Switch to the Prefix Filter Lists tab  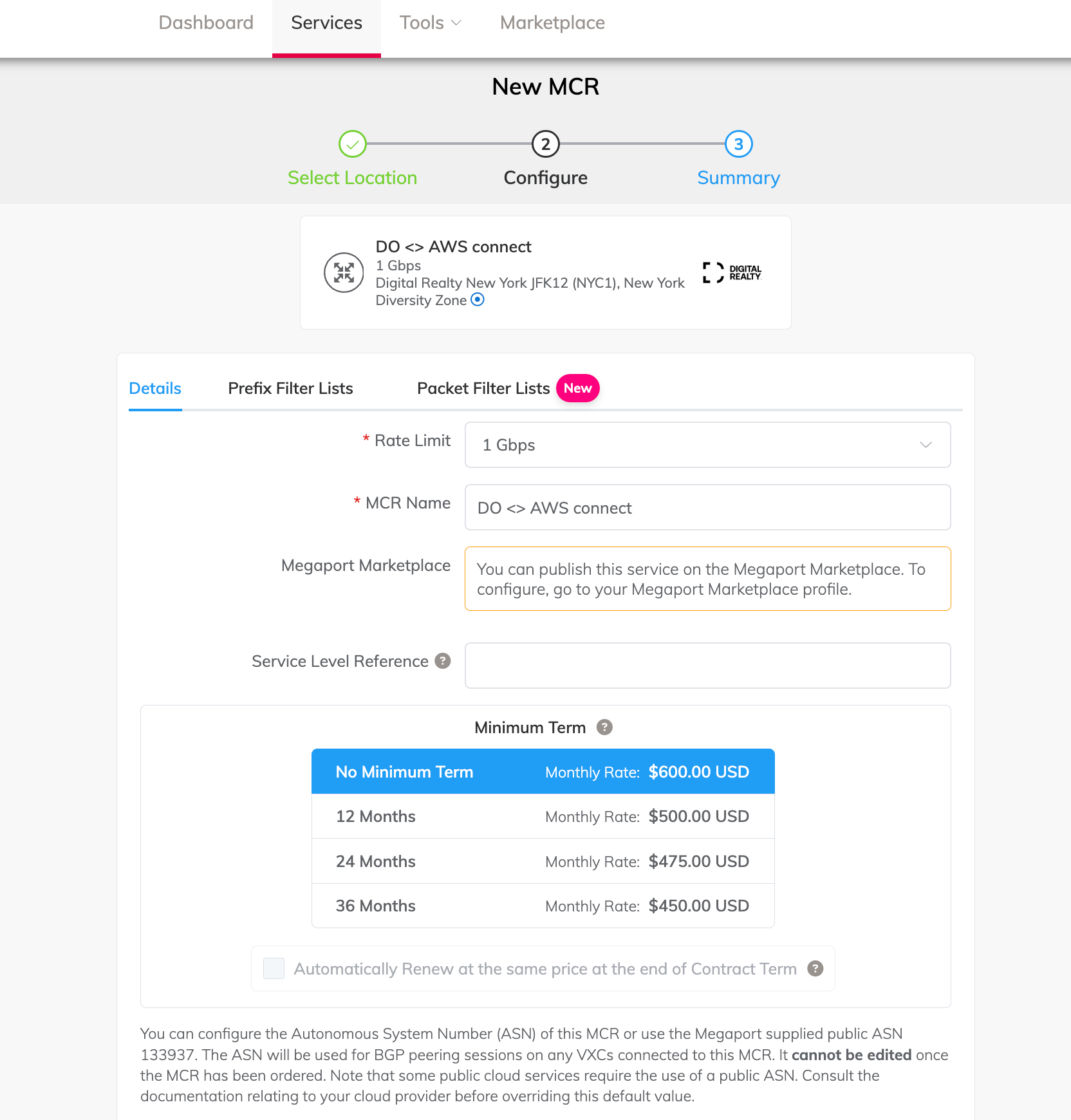pyautogui.click(x=290, y=388)
